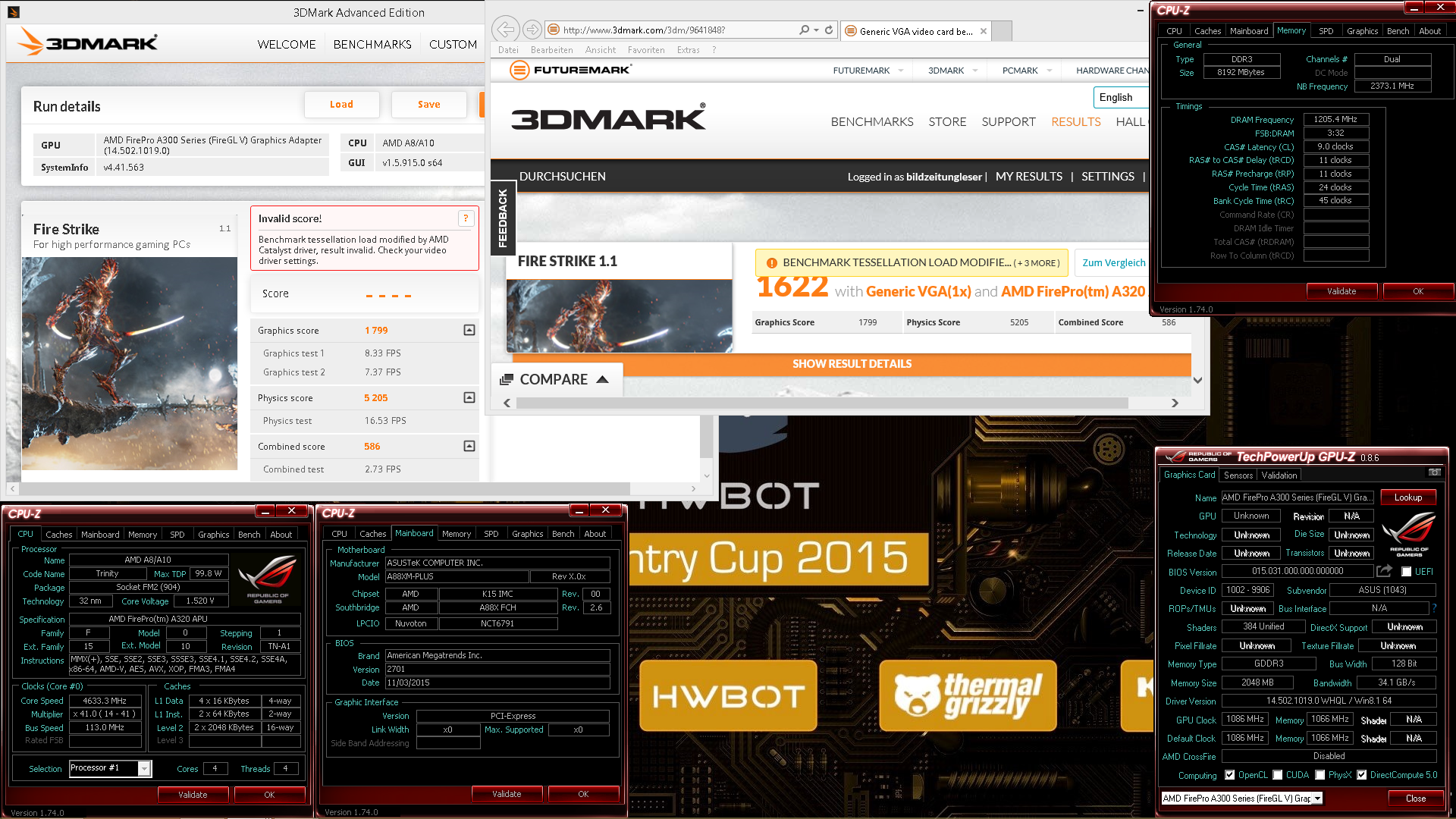Reload the 3dmark.com results page
The width and height of the screenshot is (1456, 819).
click(x=829, y=30)
